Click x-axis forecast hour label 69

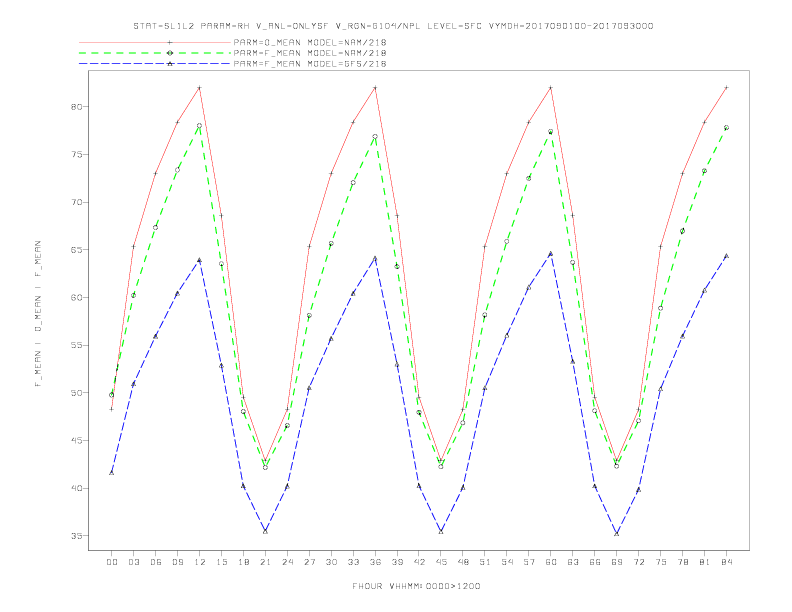617,562
